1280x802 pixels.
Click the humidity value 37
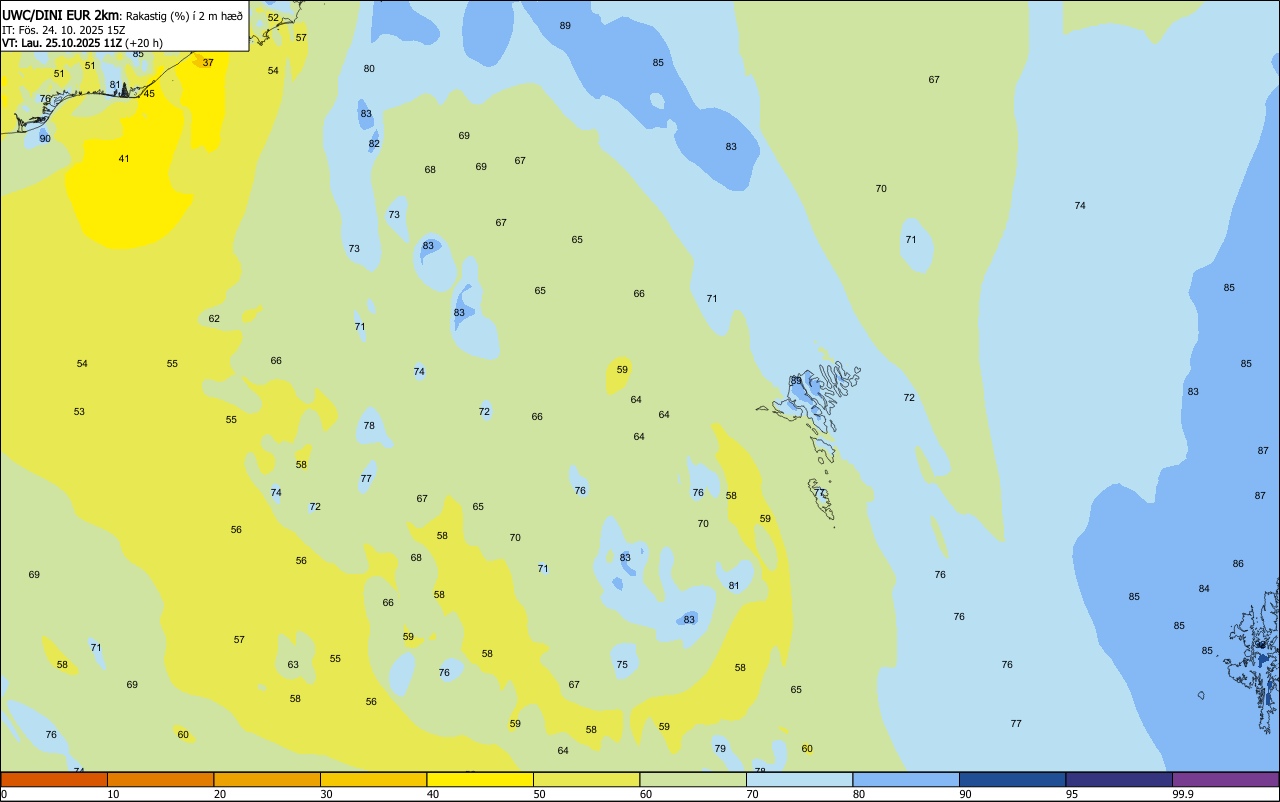point(208,62)
